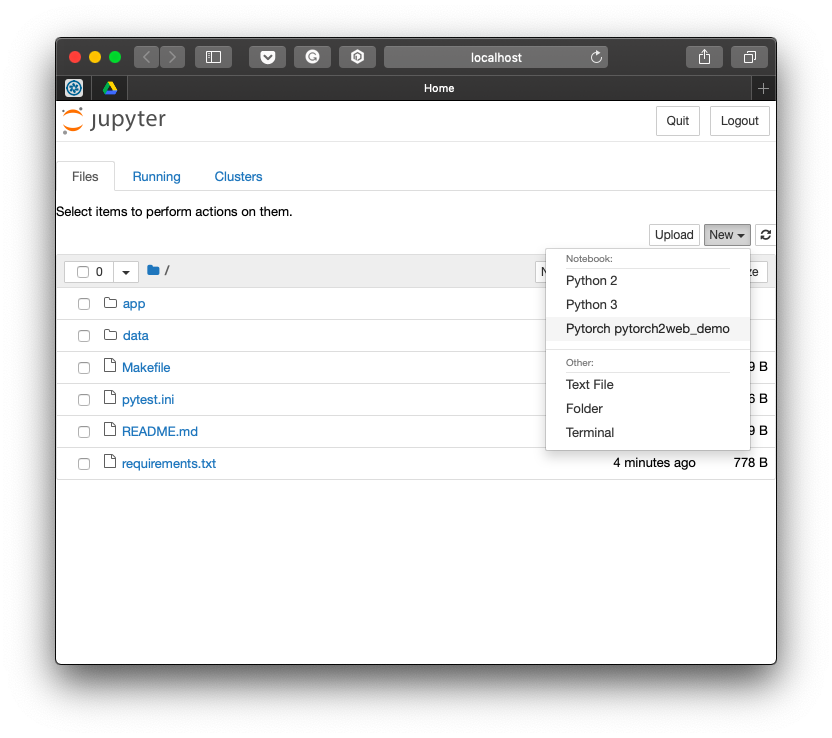This screenshot has height=738, width=832.
Task: Open the data folder link
Action: [135, 336]
